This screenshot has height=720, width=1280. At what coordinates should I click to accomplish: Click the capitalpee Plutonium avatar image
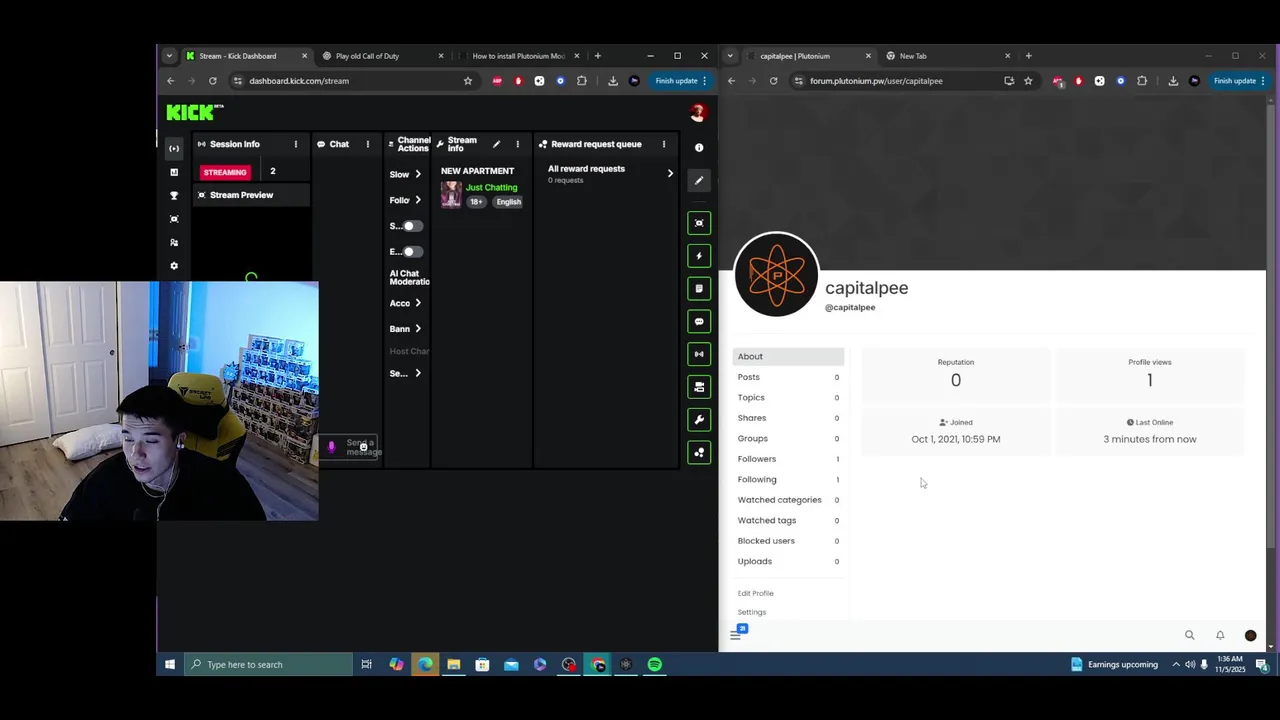(776, 275)
